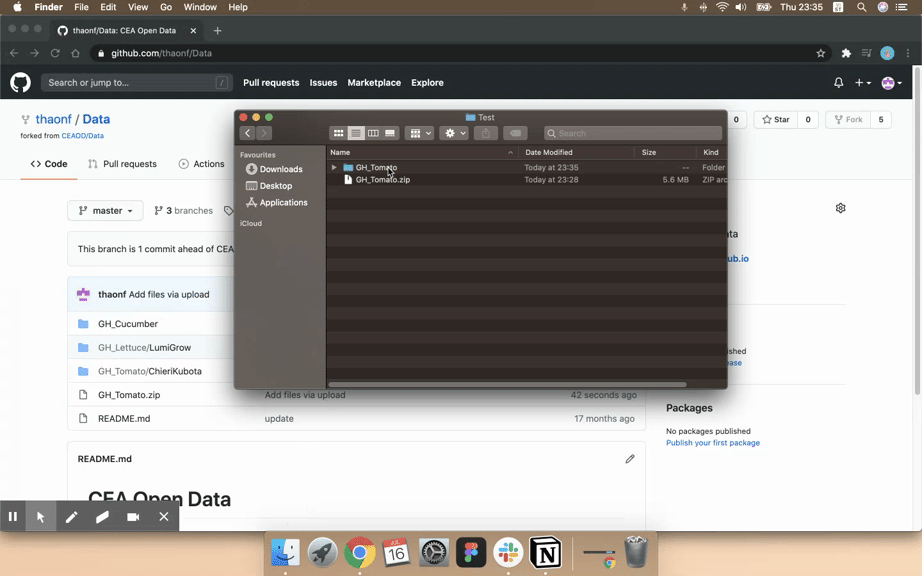Close the recording toolbar

click(163, 517)
